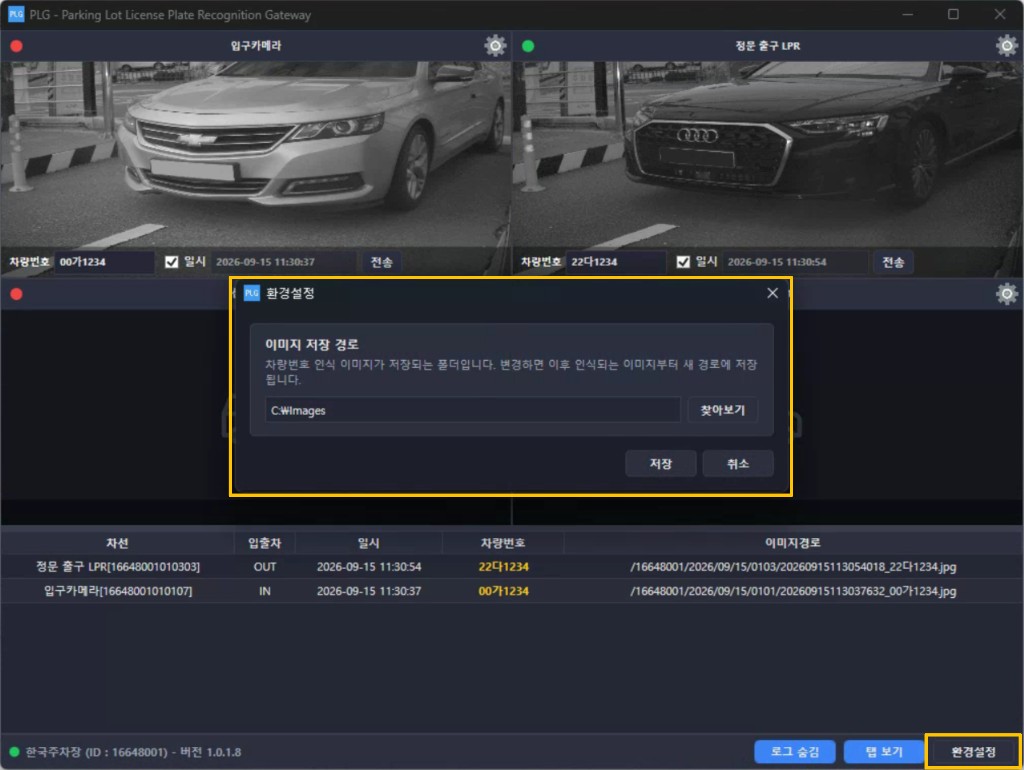Click the green connection dot beside 한국주차장
Image resolution: width=1024 pixels, height=770 pixels.
14,752
